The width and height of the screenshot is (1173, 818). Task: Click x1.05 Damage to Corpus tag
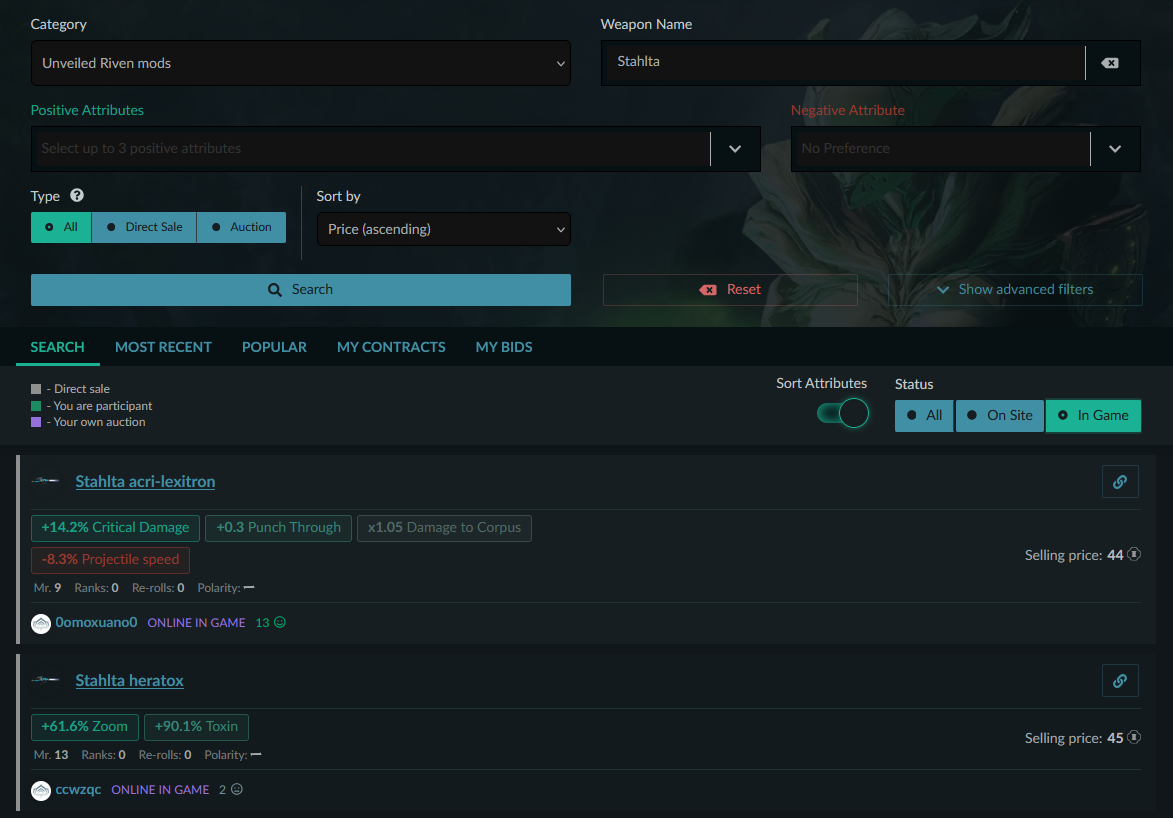[x=444, y=528]
